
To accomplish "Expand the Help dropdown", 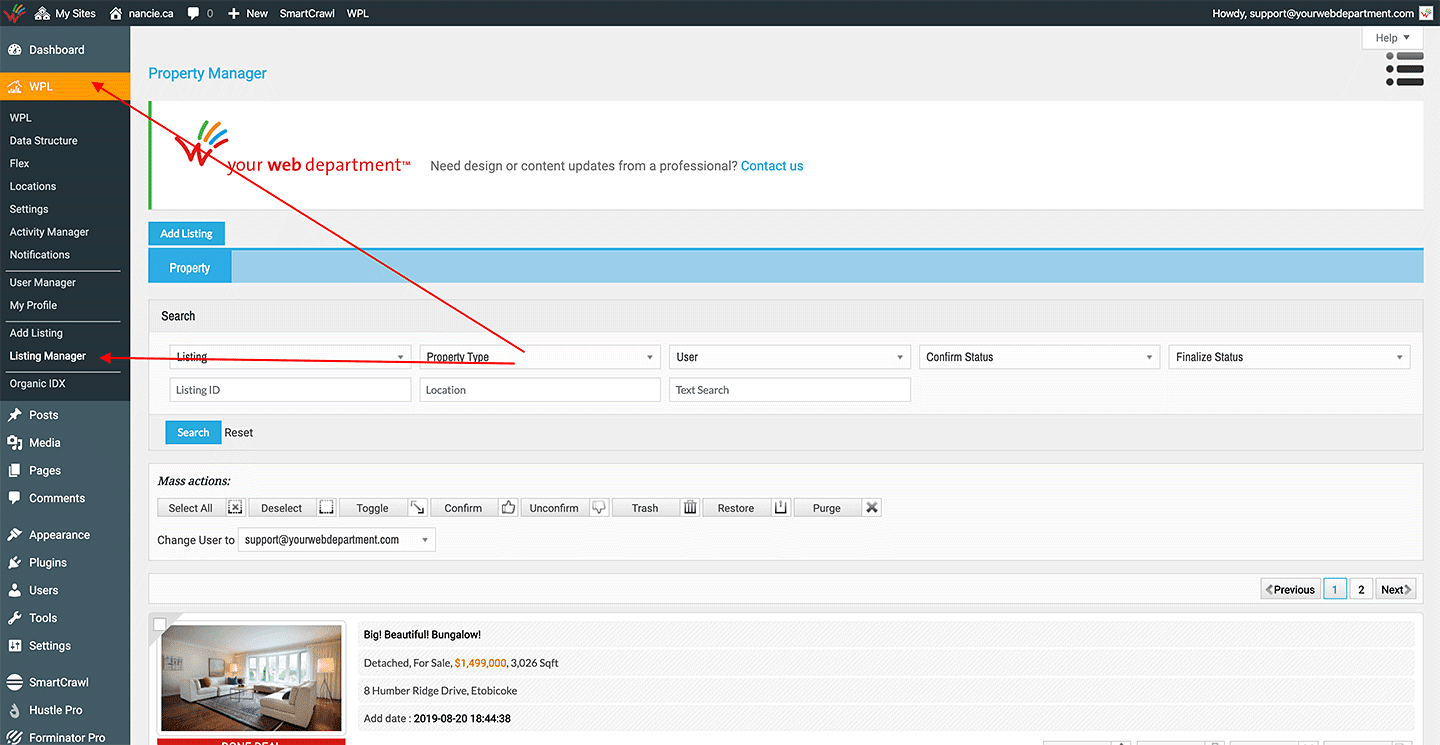I will coord(1392,38).
